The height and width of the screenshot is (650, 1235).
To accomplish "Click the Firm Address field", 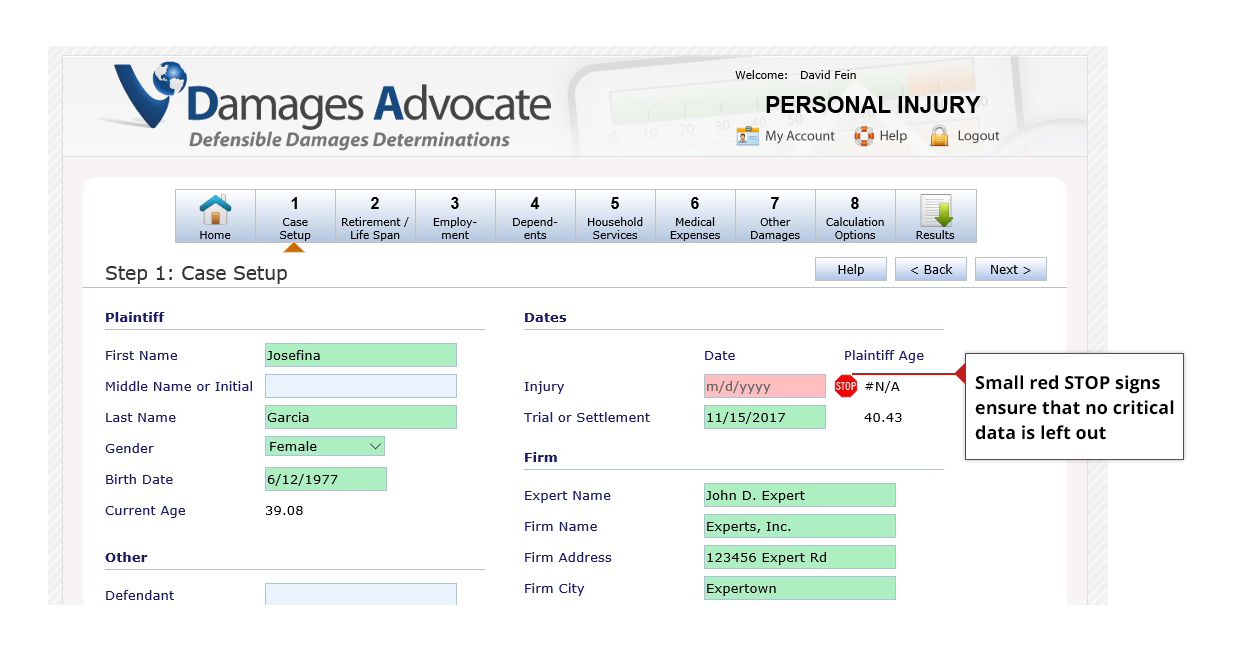I will (800, 557).
